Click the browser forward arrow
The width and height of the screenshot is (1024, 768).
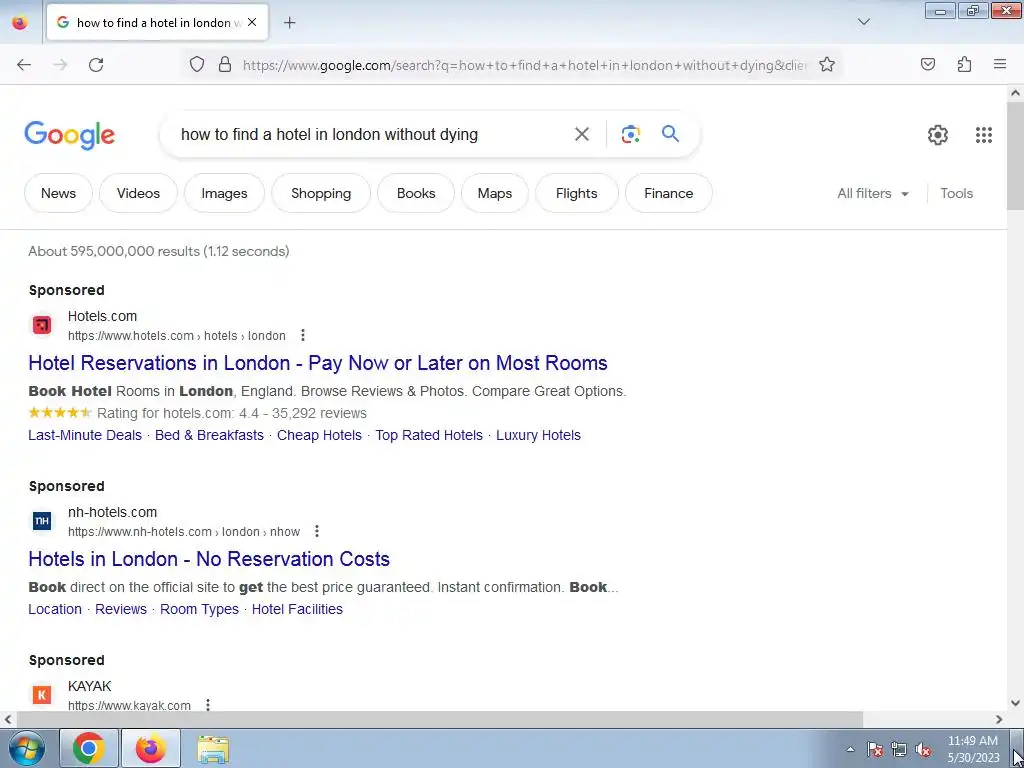click(60, 65)
